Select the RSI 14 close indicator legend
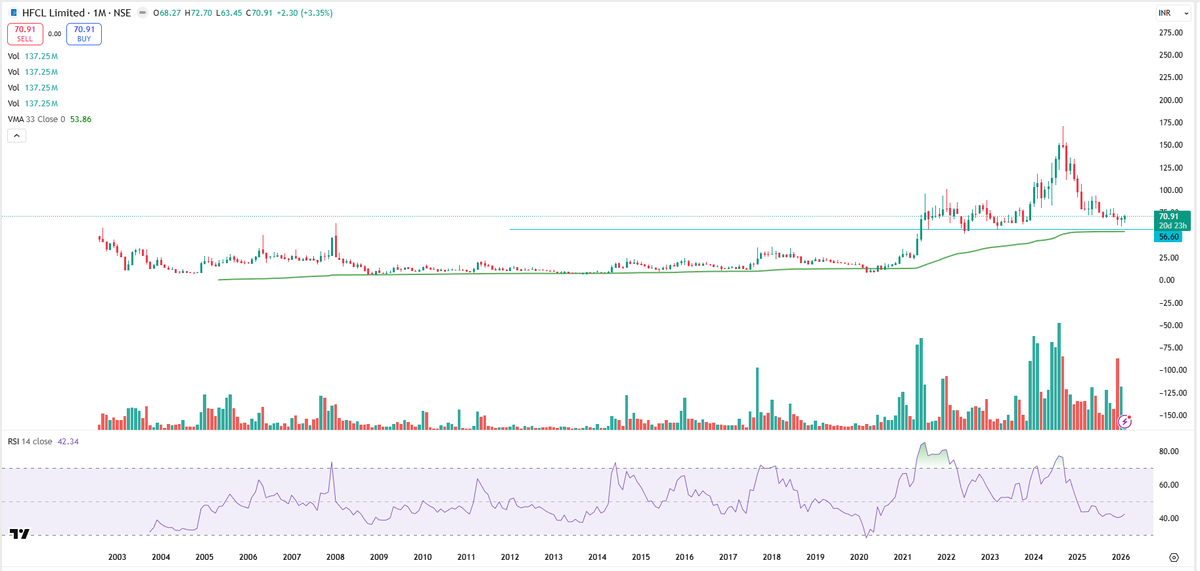The height and width of the screenshot is (571, 1200). pyautogui.click(x=32, y=441)
